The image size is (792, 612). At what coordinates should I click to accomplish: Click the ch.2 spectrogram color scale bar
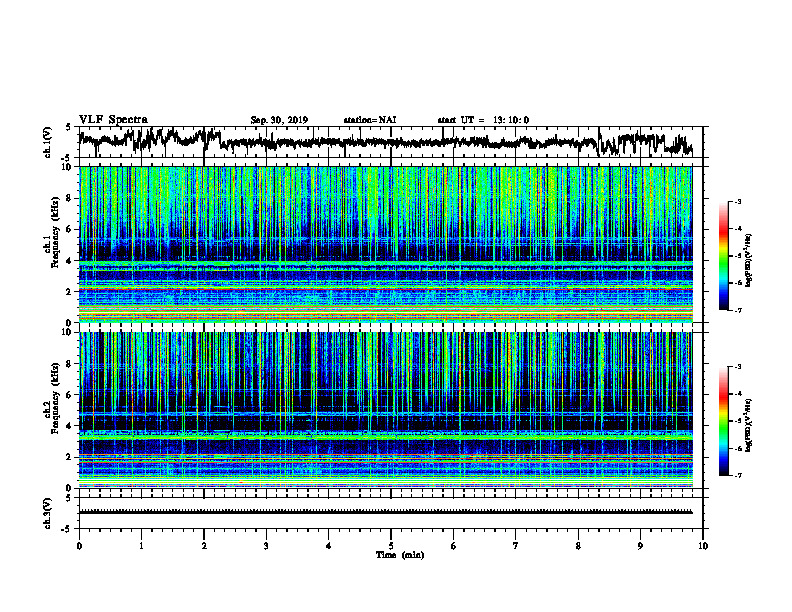[x=723, y=421]
